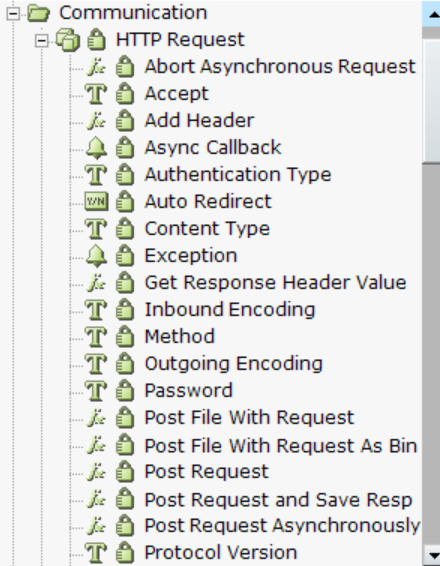Select the Protocol Version property

(x=221, y=552)
